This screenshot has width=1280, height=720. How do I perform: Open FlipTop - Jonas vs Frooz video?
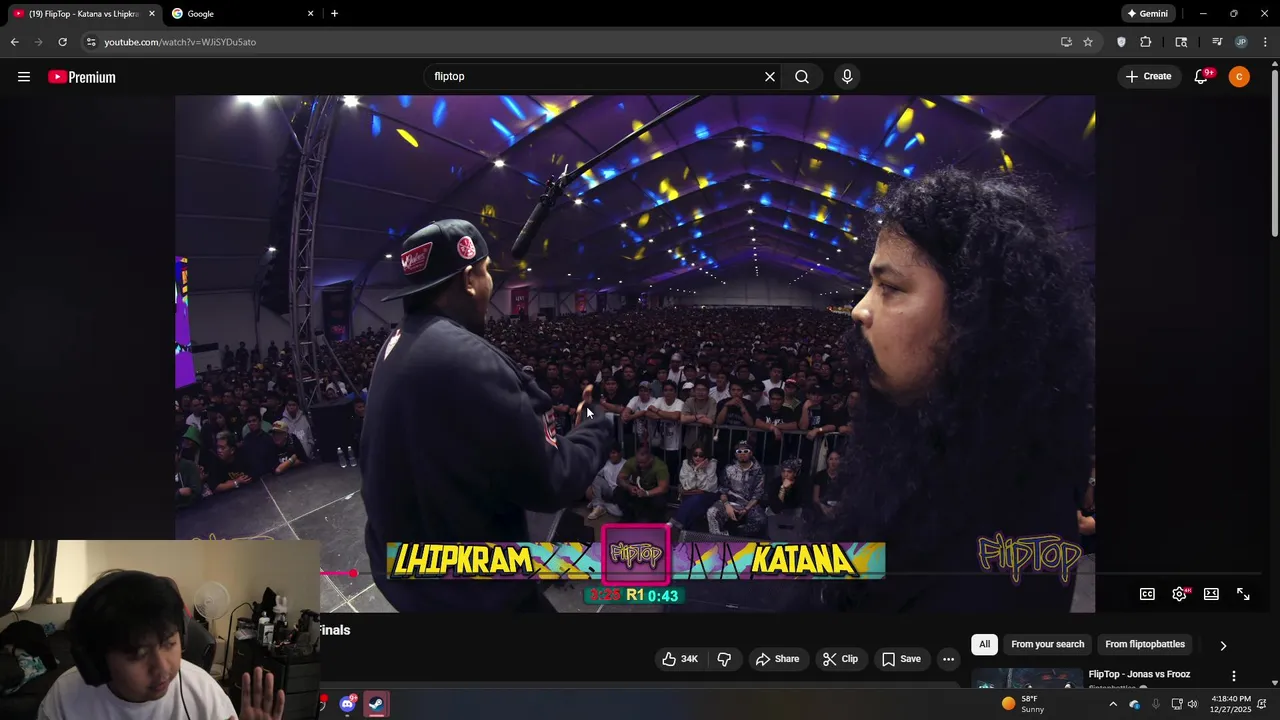tap(1139, 674)
